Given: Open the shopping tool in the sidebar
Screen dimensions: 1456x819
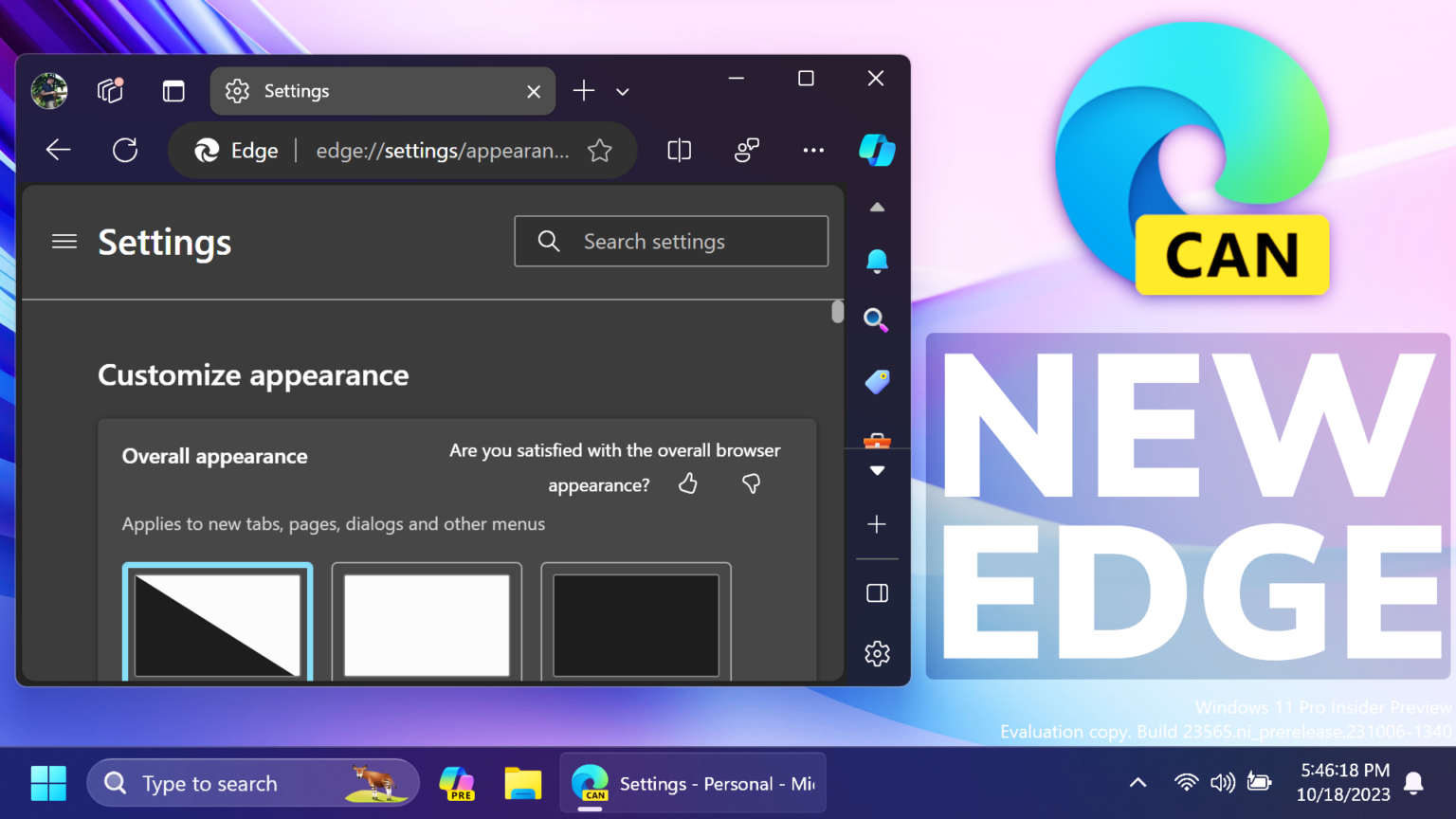Looking at the screenshot, I should tap(877, 382).
